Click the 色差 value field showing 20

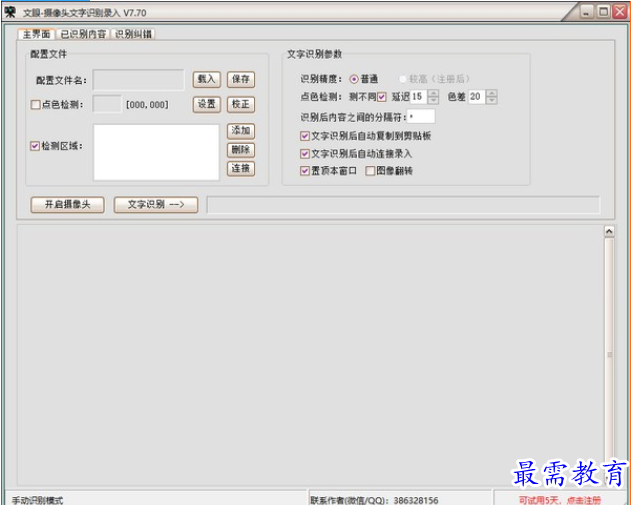pos(477,97)
